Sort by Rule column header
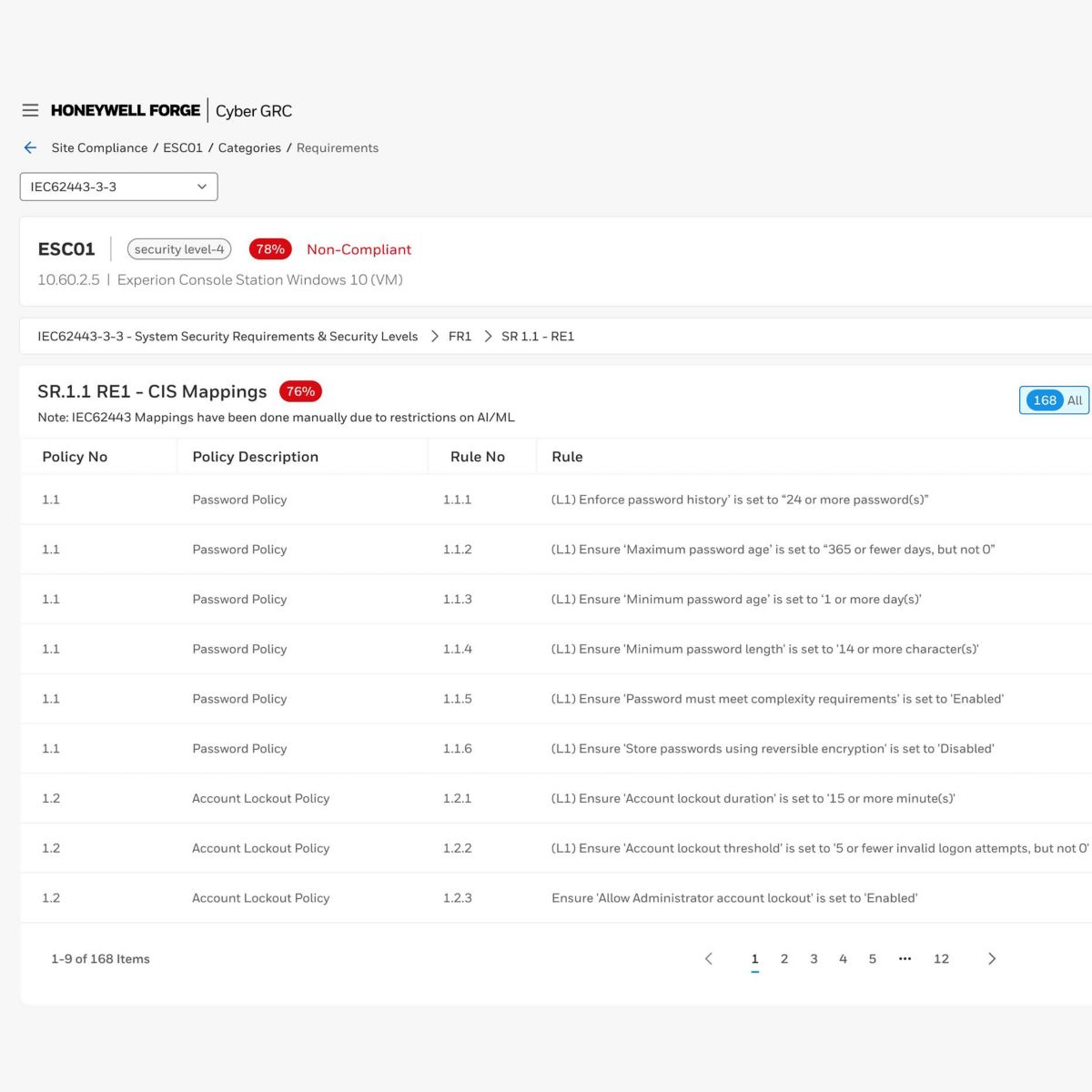Screen dimensions: 1092x1092 click(567, 457)
